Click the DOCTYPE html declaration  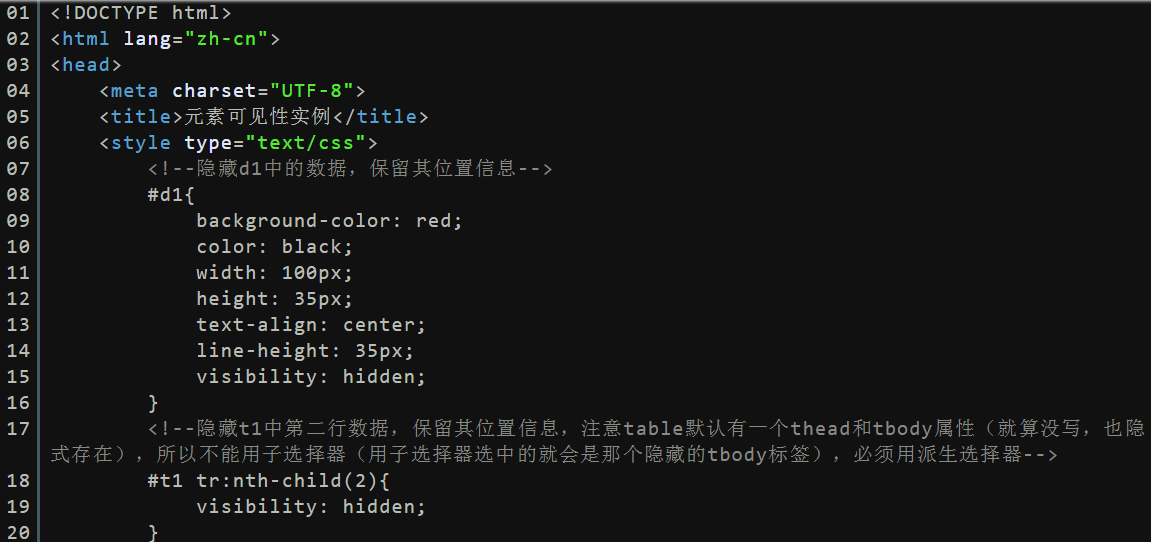coord(141,13)
